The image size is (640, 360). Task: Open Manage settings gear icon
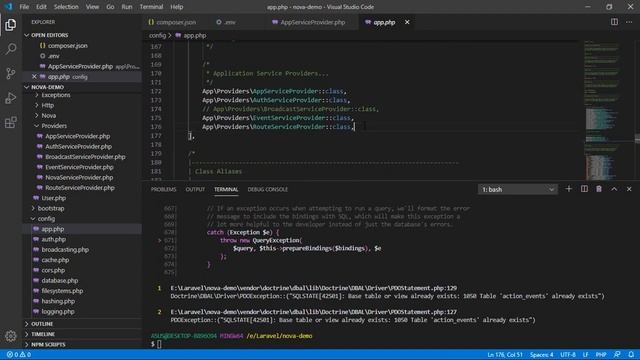(11, 336)
